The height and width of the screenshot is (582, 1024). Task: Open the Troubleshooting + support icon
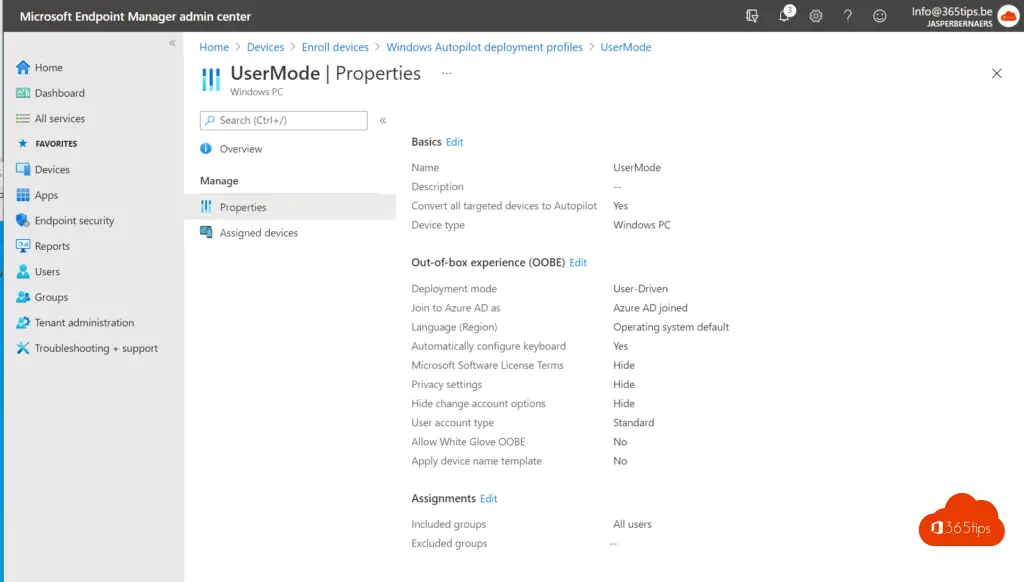pyautogui.click(x=23, y=348)
